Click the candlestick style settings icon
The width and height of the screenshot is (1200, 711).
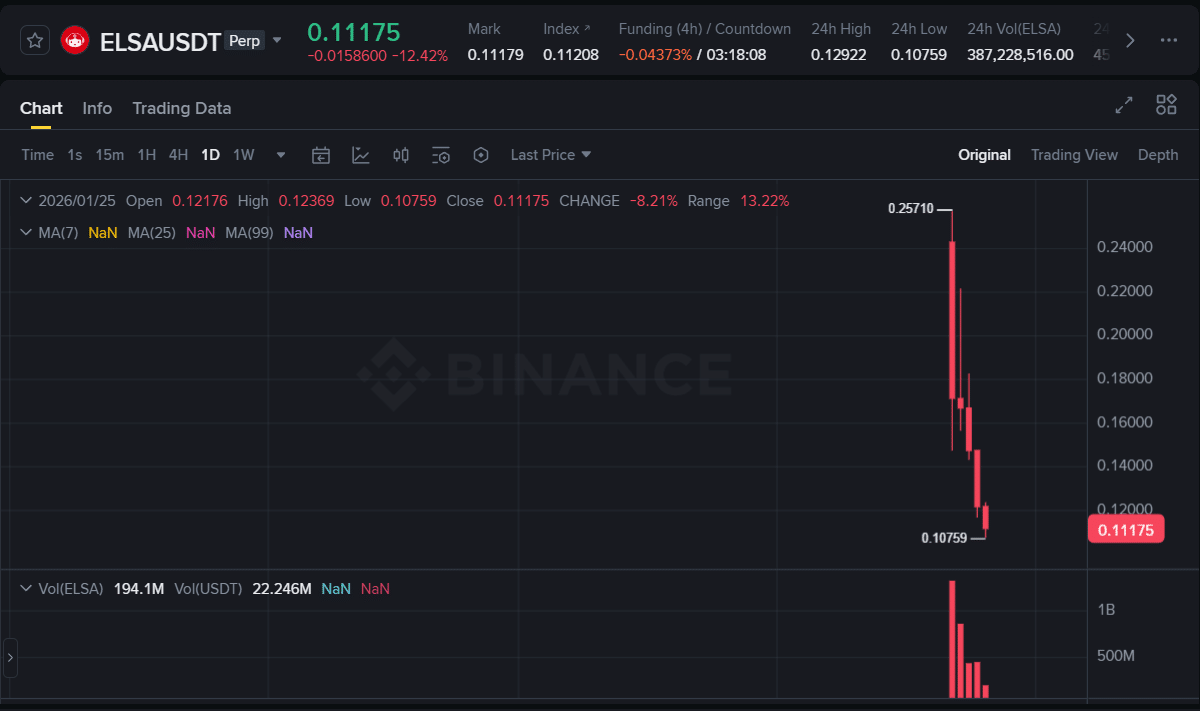point(400,155)
